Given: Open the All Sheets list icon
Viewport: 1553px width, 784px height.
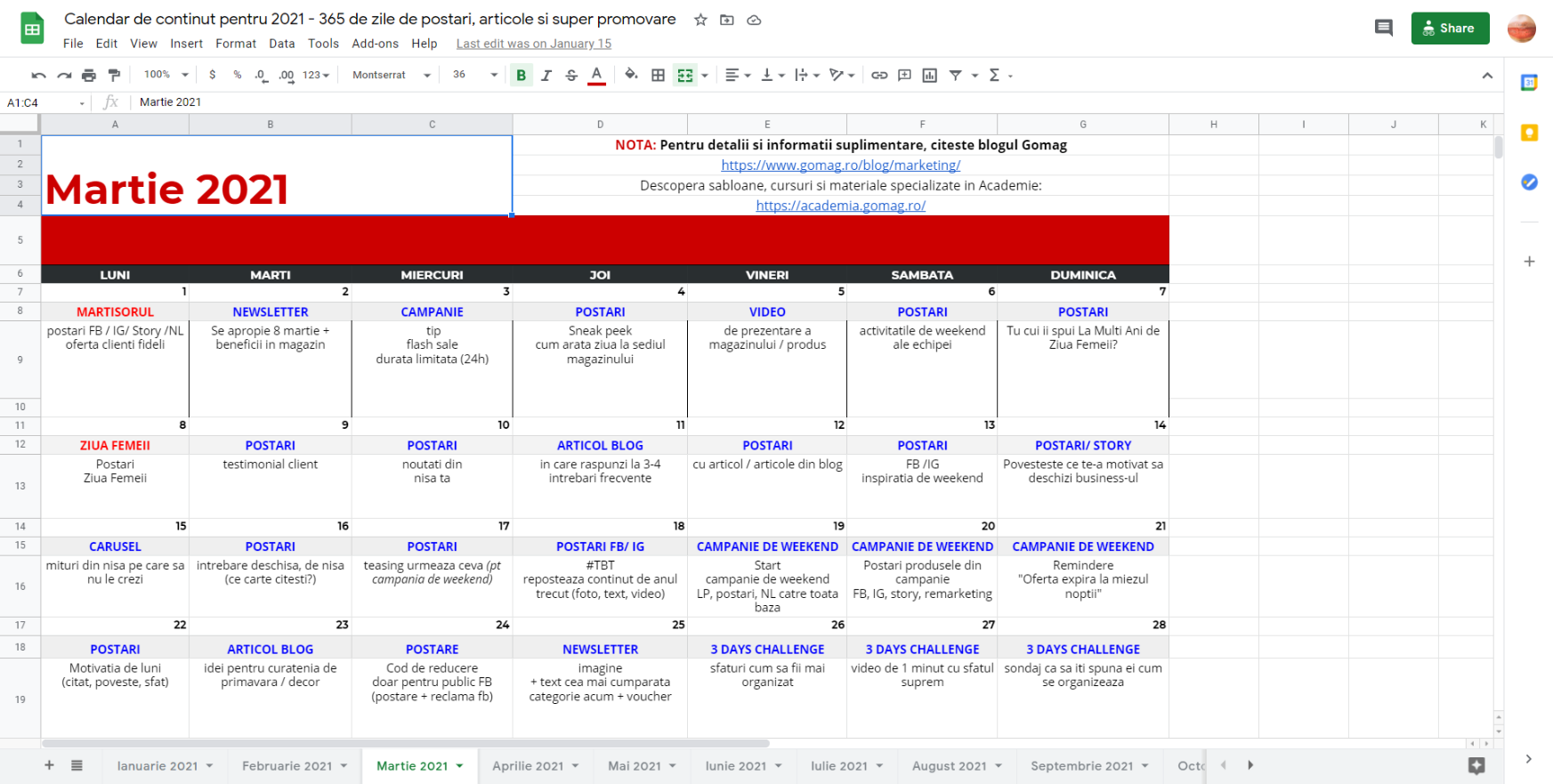Looking at the screenshot, I should click(77, 765).
